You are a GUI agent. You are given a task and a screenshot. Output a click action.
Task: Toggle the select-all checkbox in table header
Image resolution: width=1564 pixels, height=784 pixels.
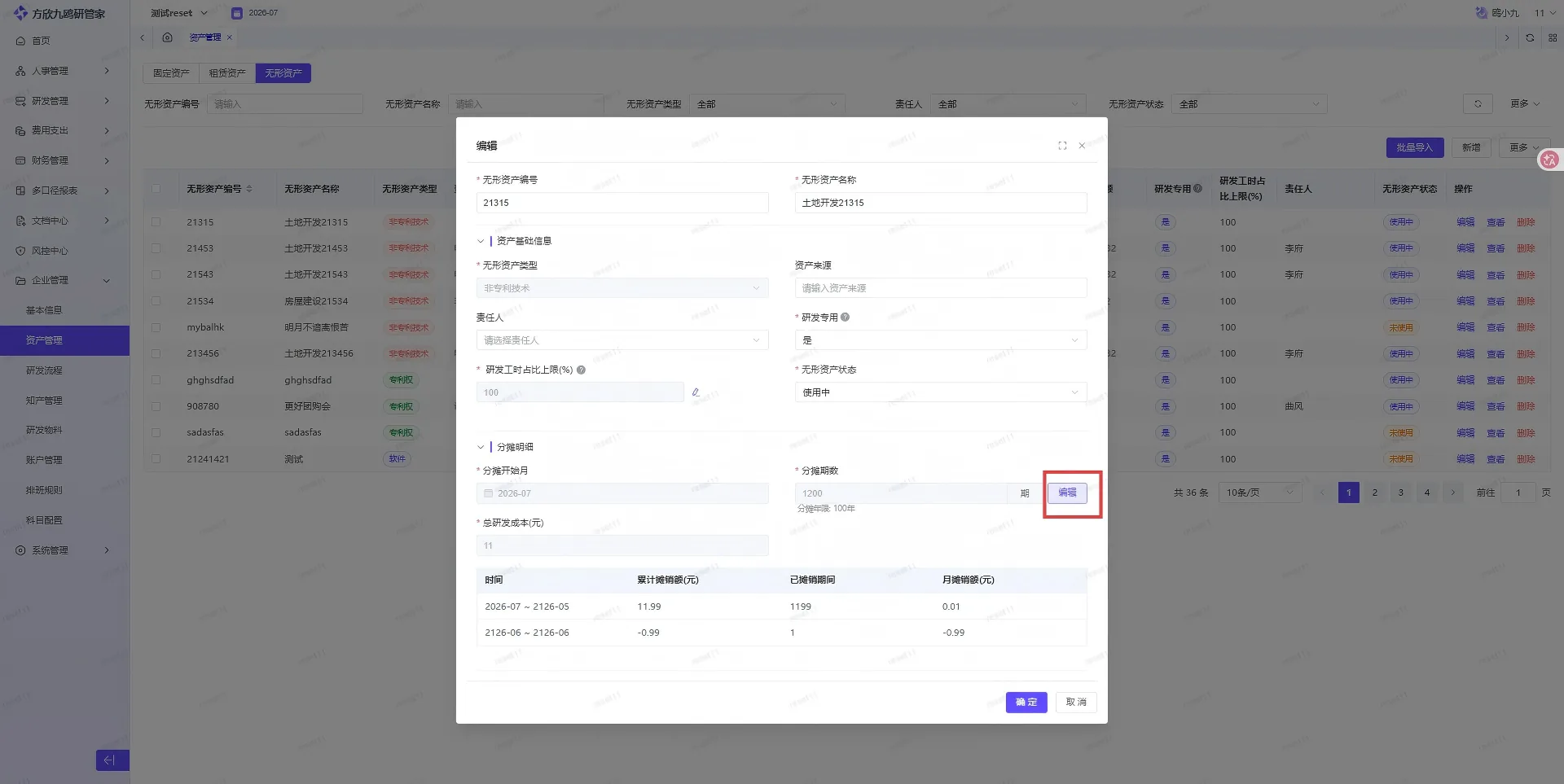tap(156, 189)
